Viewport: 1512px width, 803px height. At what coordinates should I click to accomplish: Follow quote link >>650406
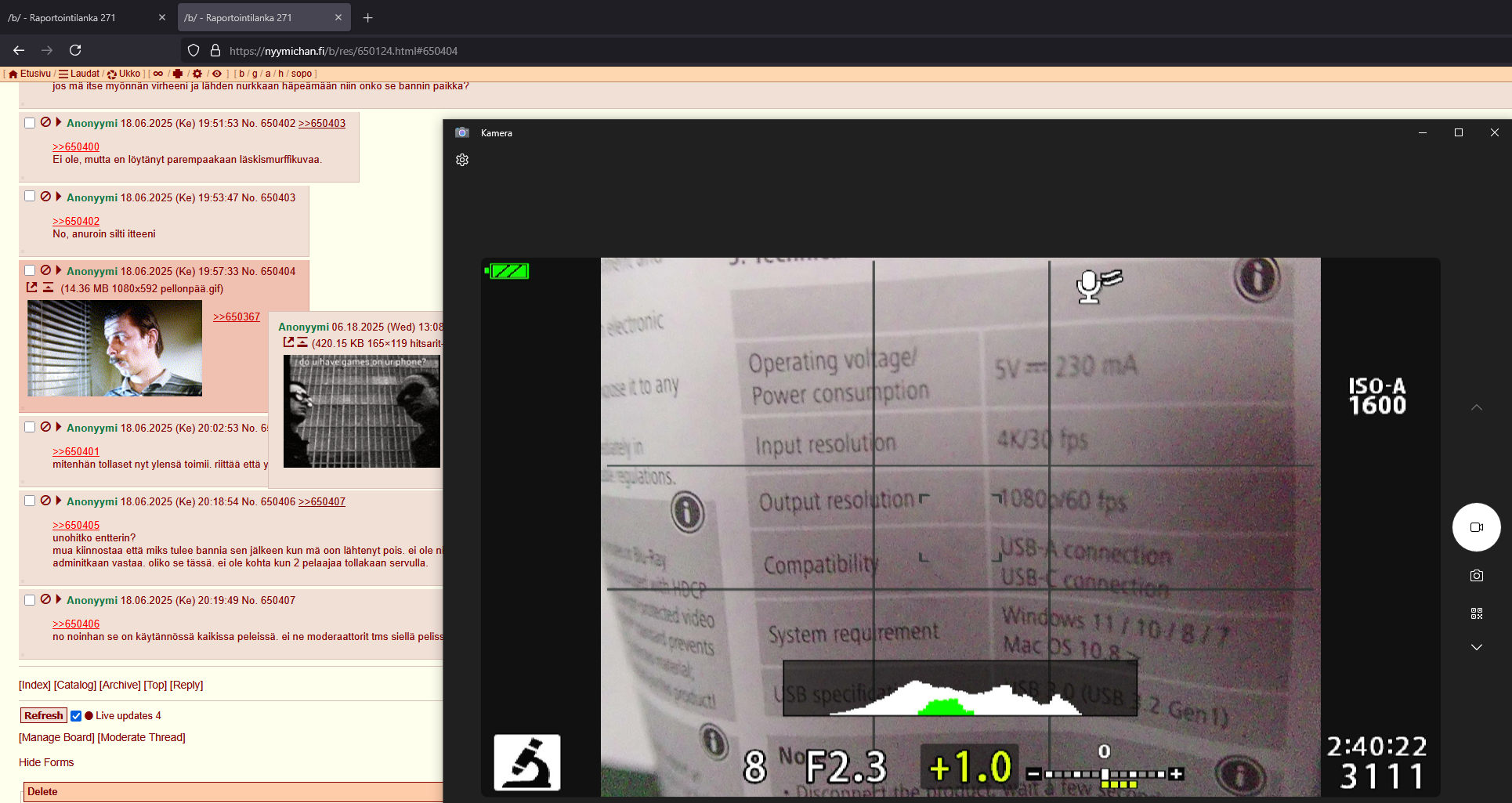pyautogui.click(x=76, y=624)
